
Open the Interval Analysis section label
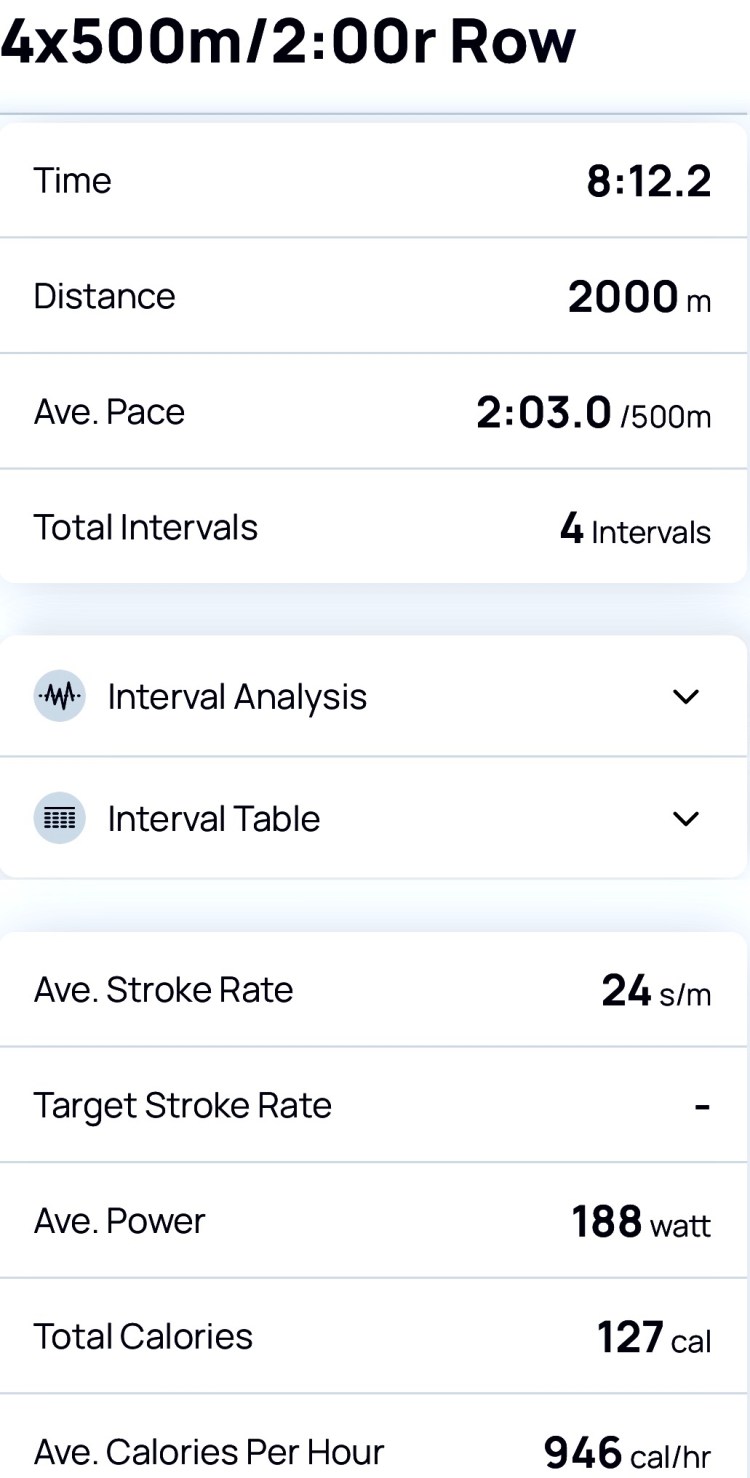click(237, 696)
